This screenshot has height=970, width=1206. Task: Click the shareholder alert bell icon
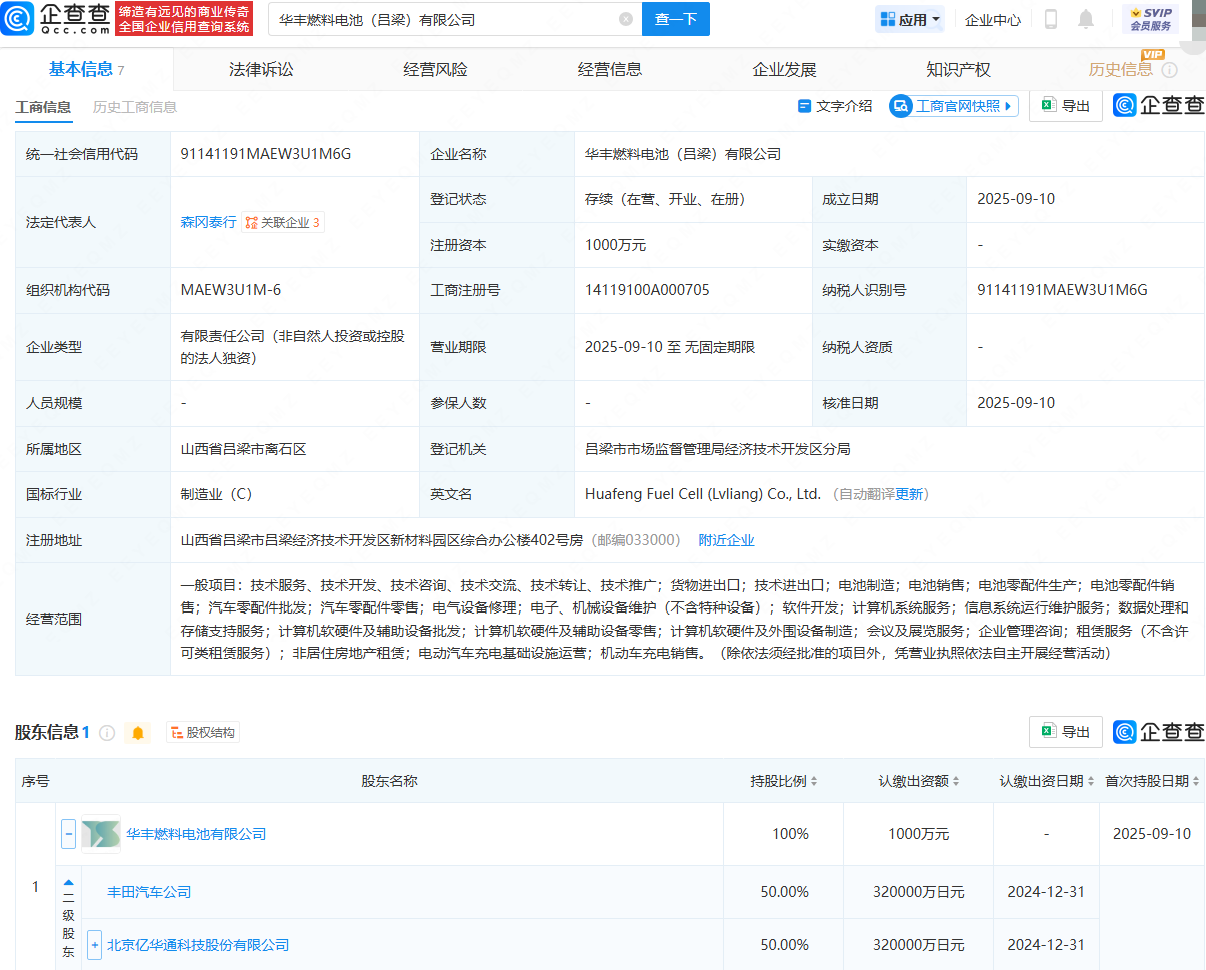[138, 733]
